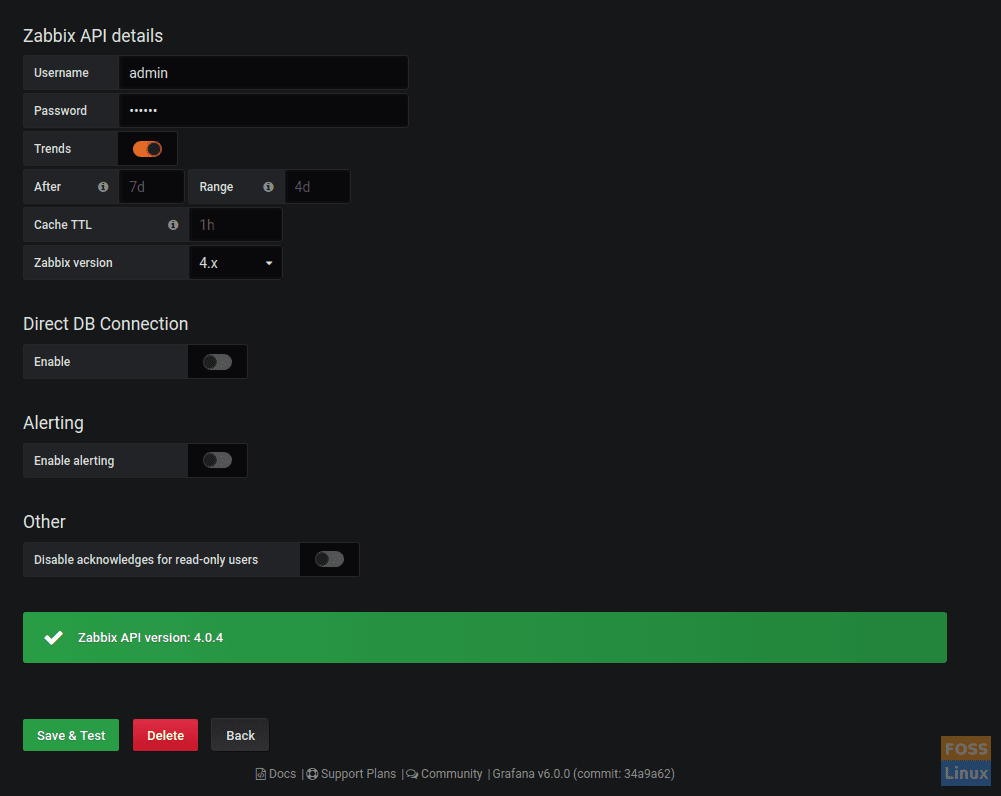
Task: Click into the Password input field
Action: tap(263, 110)
